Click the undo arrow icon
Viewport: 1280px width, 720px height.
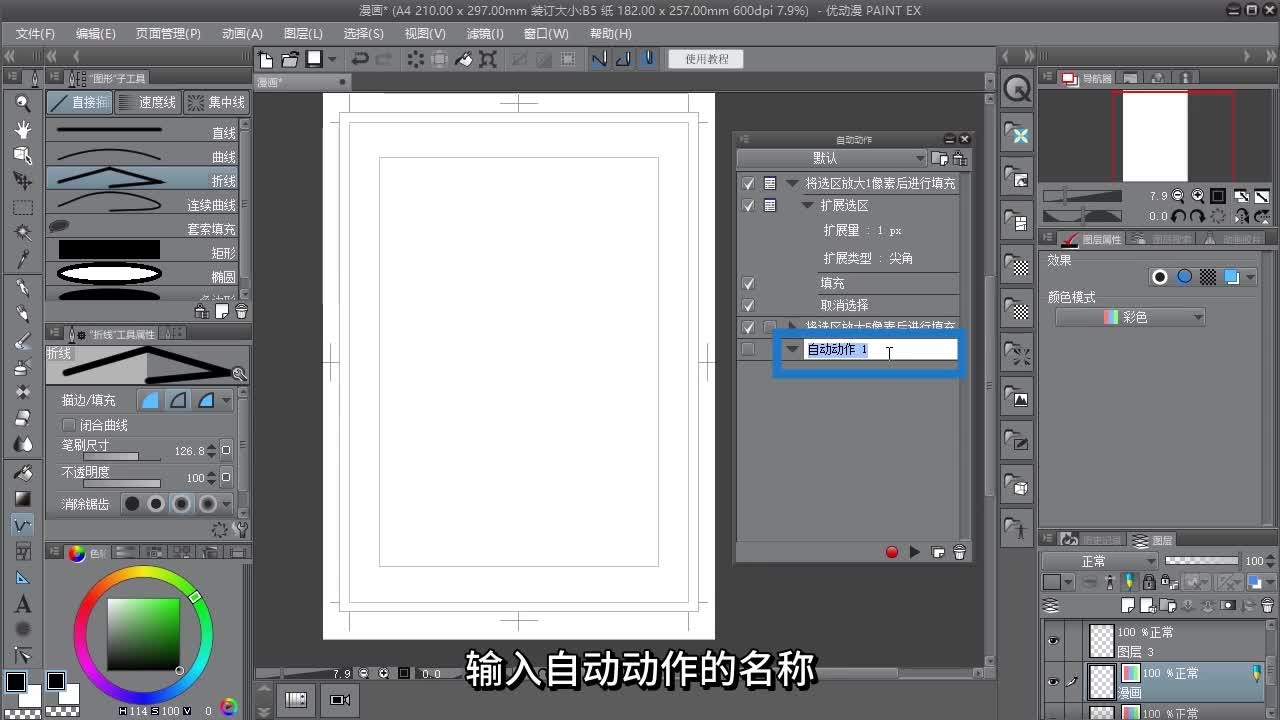click(x=360, y=59)
